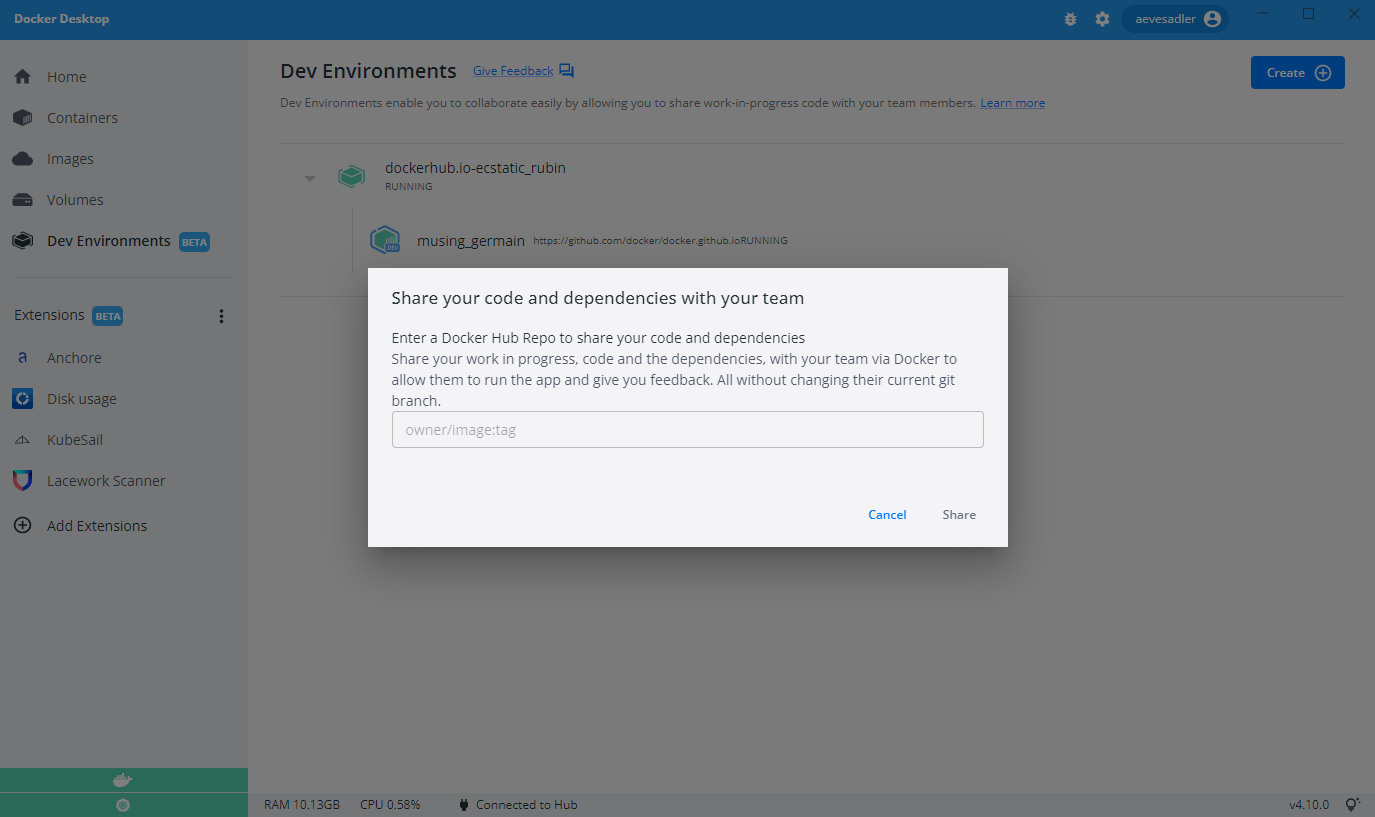
Task: Click the Docker whale icon at bottom left
Action: pos(123,780)
